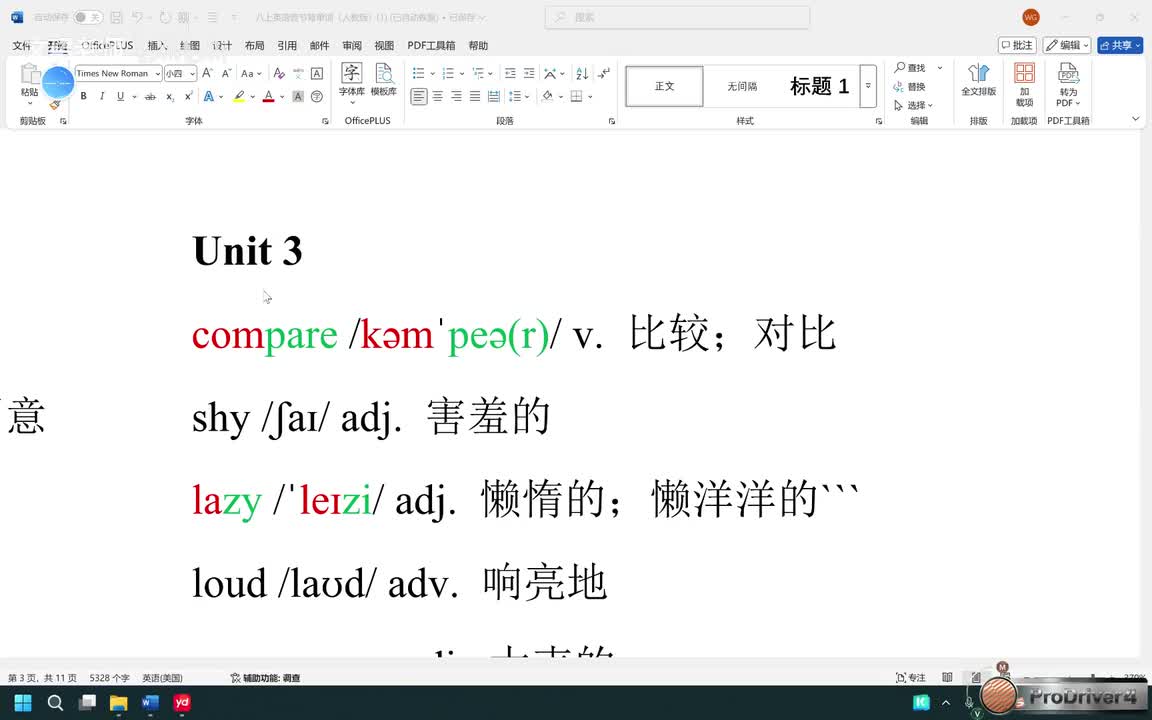The height and width of the screenshot is (720, 1152).
Task: Click the 批注 comments button
Action: click(x=1017, y=46)
